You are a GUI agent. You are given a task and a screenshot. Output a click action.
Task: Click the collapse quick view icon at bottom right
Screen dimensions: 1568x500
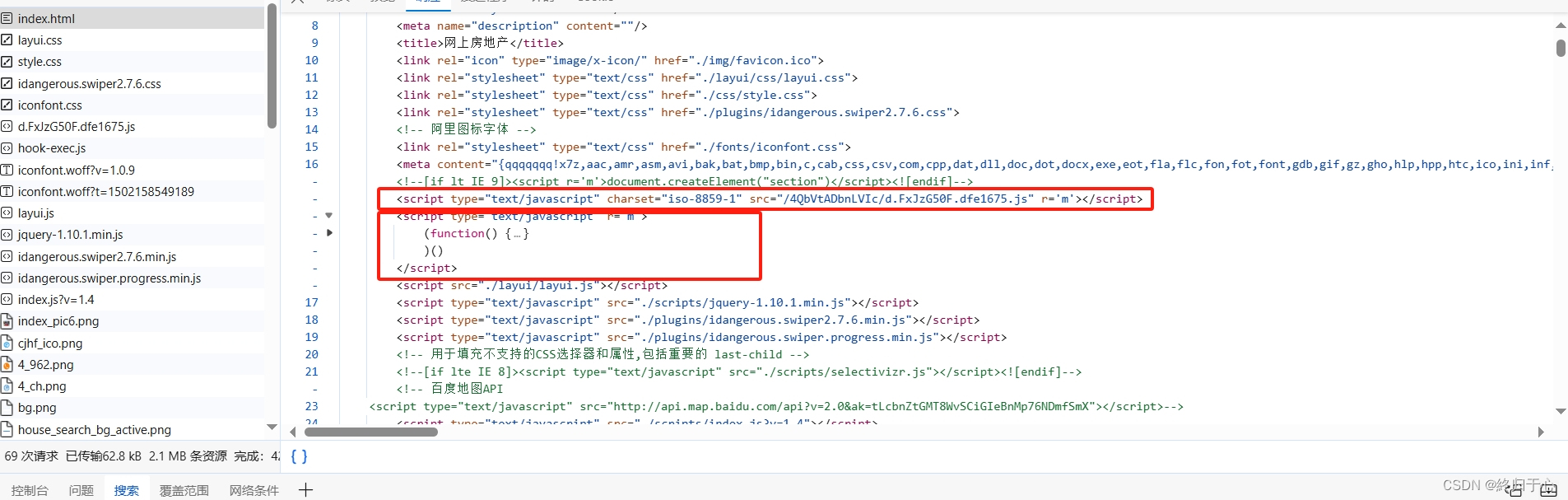[1548, 490]
